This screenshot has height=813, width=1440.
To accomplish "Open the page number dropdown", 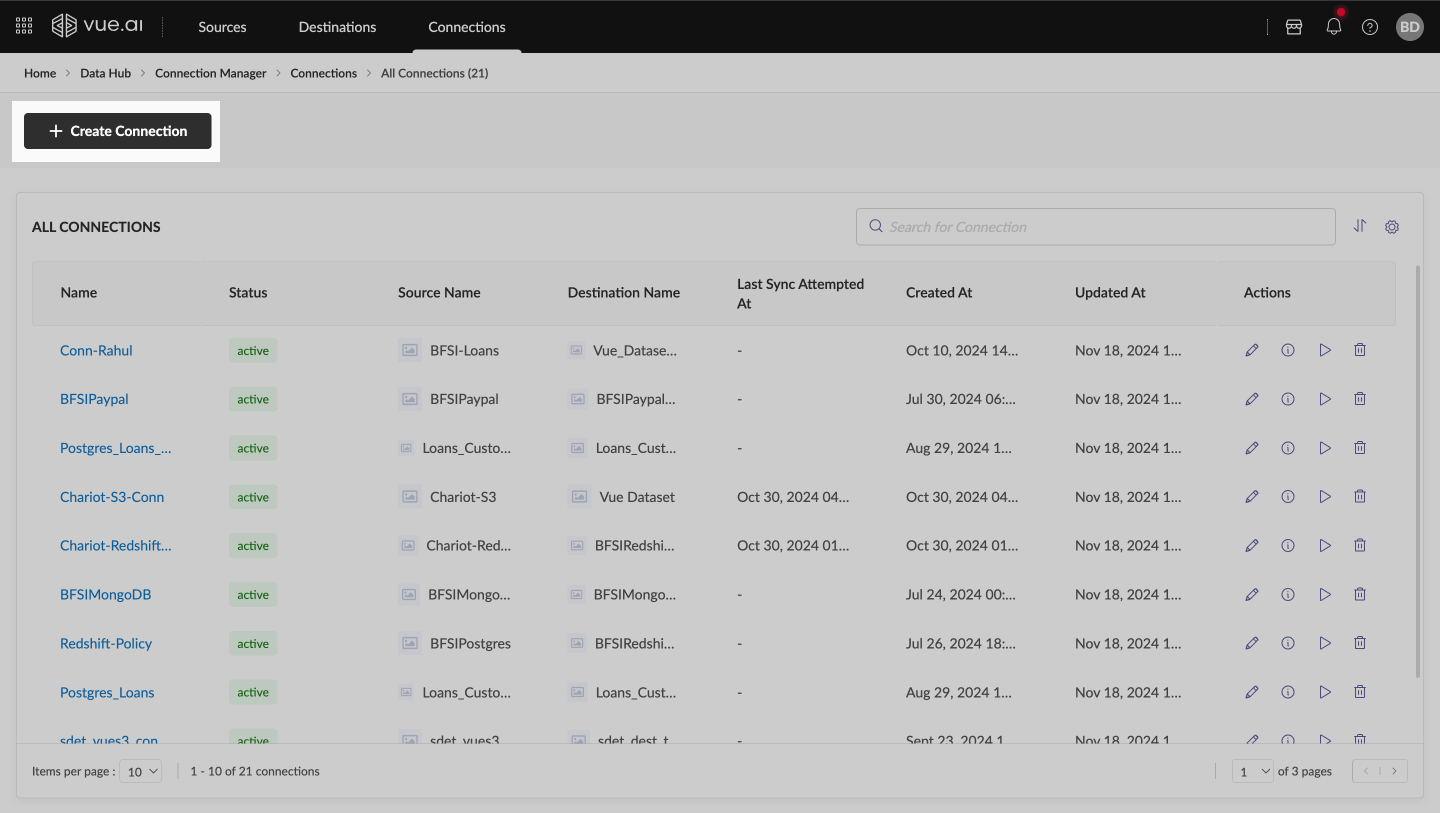I will click(x=1252, y=771).
